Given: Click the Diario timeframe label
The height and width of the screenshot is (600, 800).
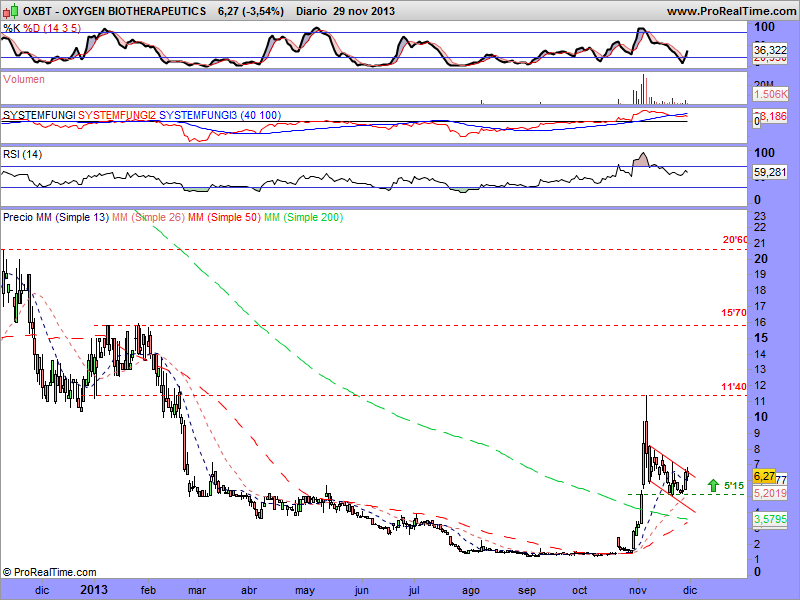Looking at the screenshot, I should [x=311, y=11].
